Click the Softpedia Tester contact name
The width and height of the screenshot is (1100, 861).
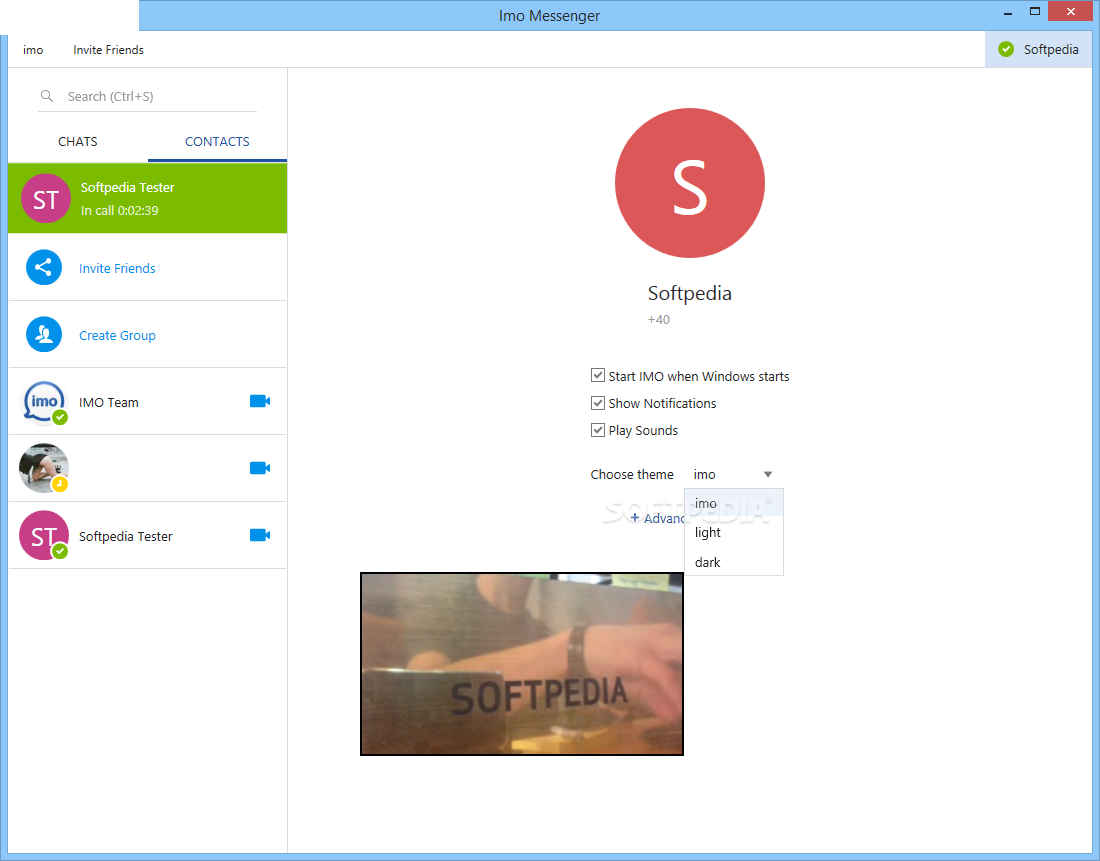point(126,536)
